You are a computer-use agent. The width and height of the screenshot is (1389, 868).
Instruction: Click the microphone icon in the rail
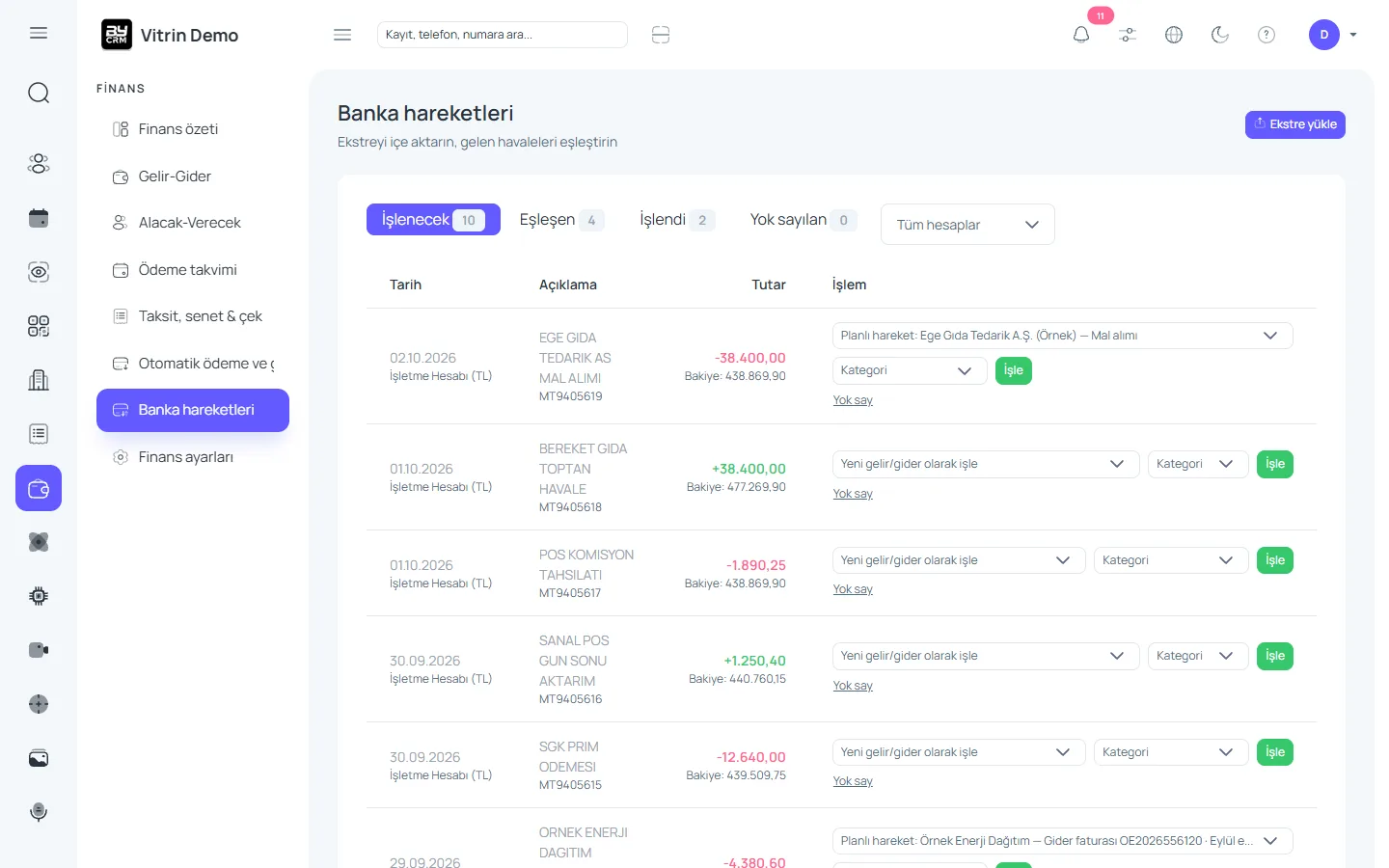39,812
